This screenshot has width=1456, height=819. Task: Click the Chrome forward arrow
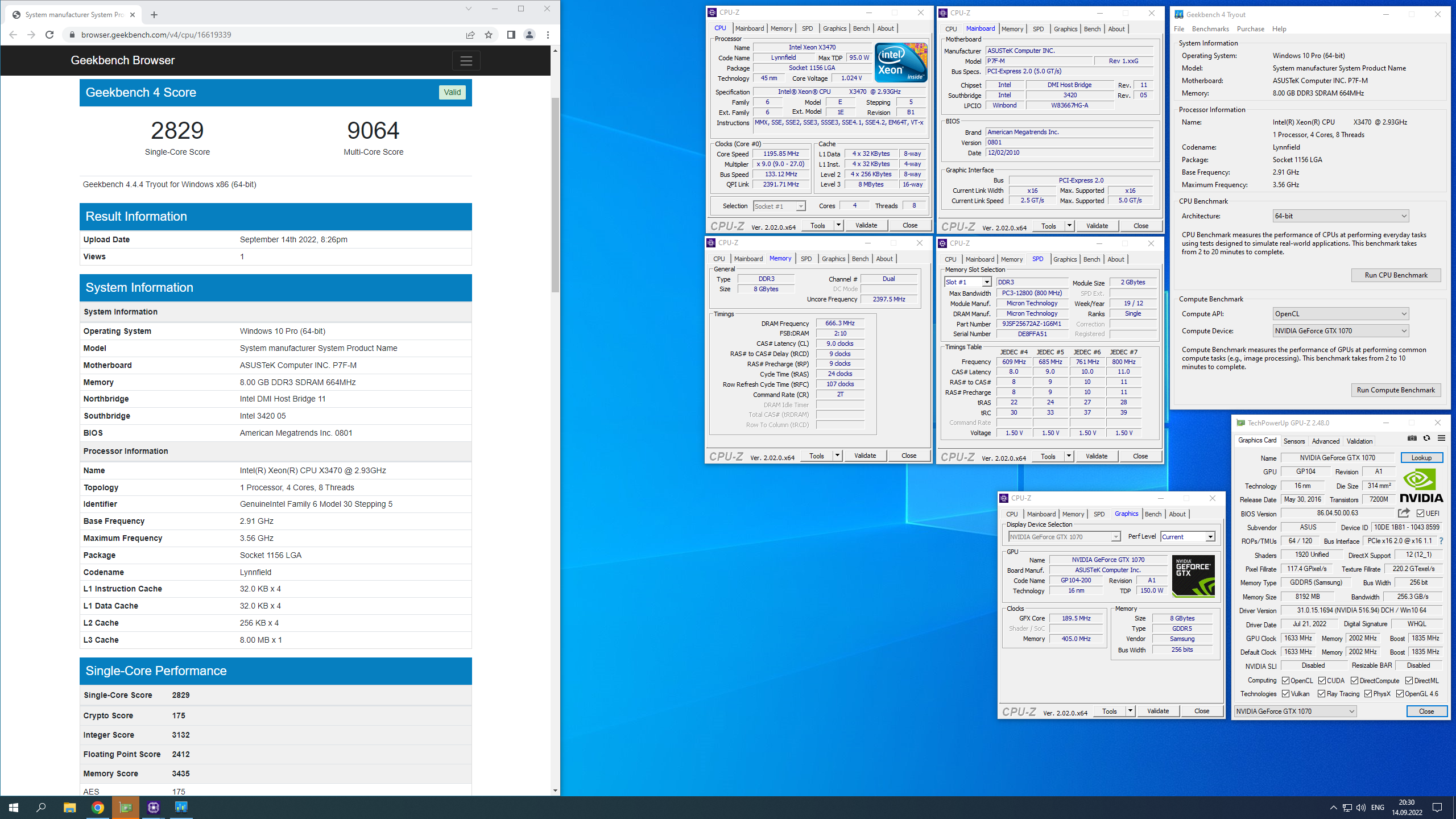(31, 35)
